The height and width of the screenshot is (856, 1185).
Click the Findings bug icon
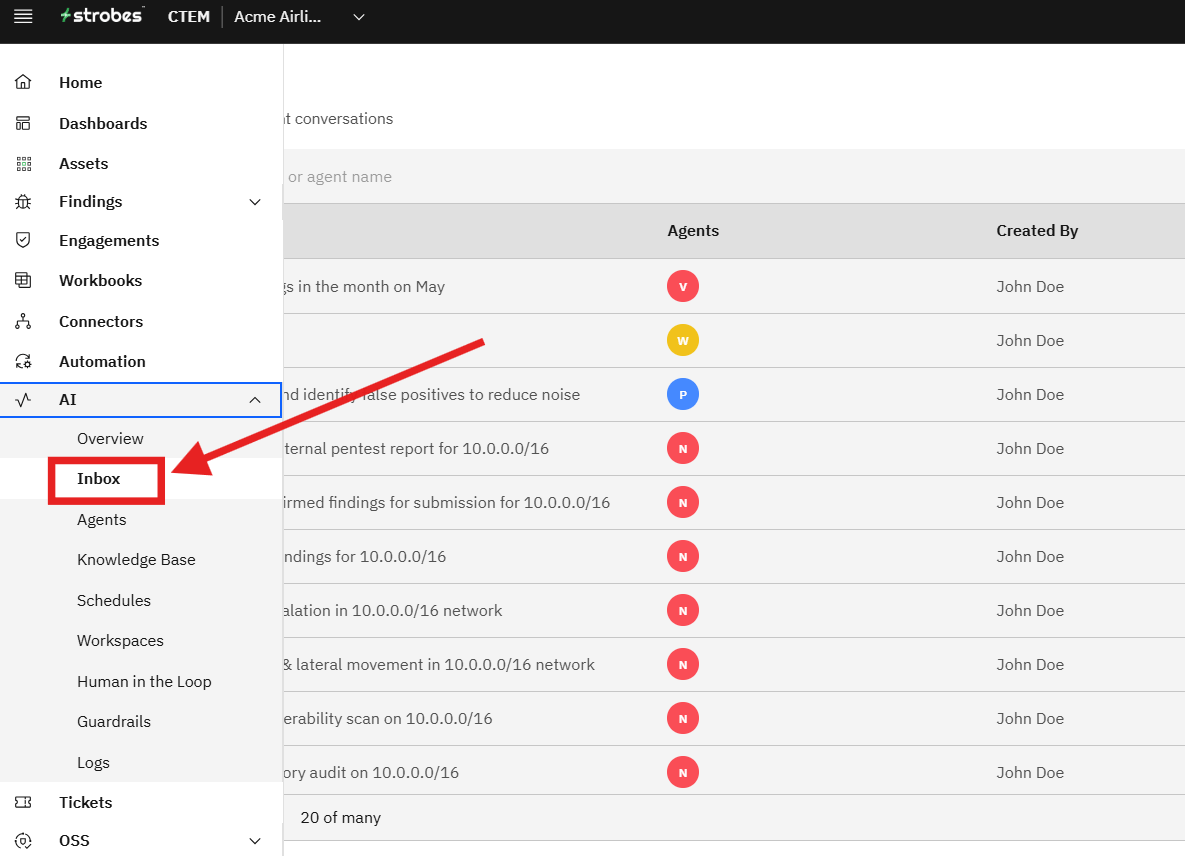(23, 202)
